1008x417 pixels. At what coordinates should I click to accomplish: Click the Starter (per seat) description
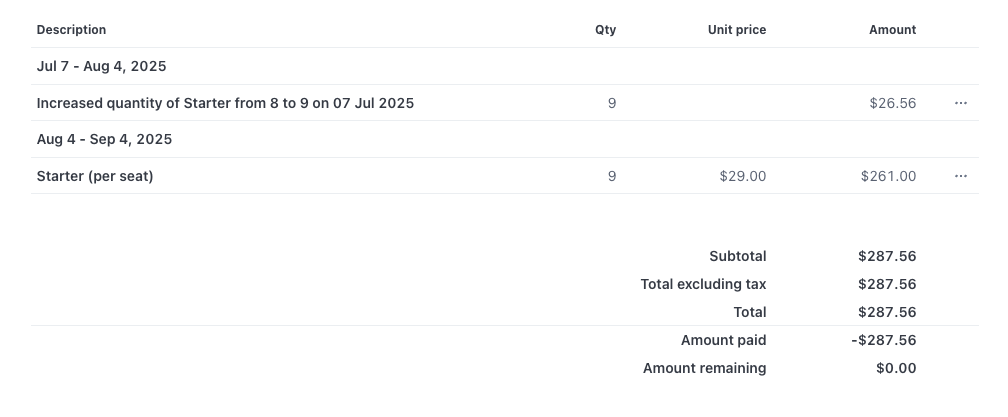tap(95, 176)
